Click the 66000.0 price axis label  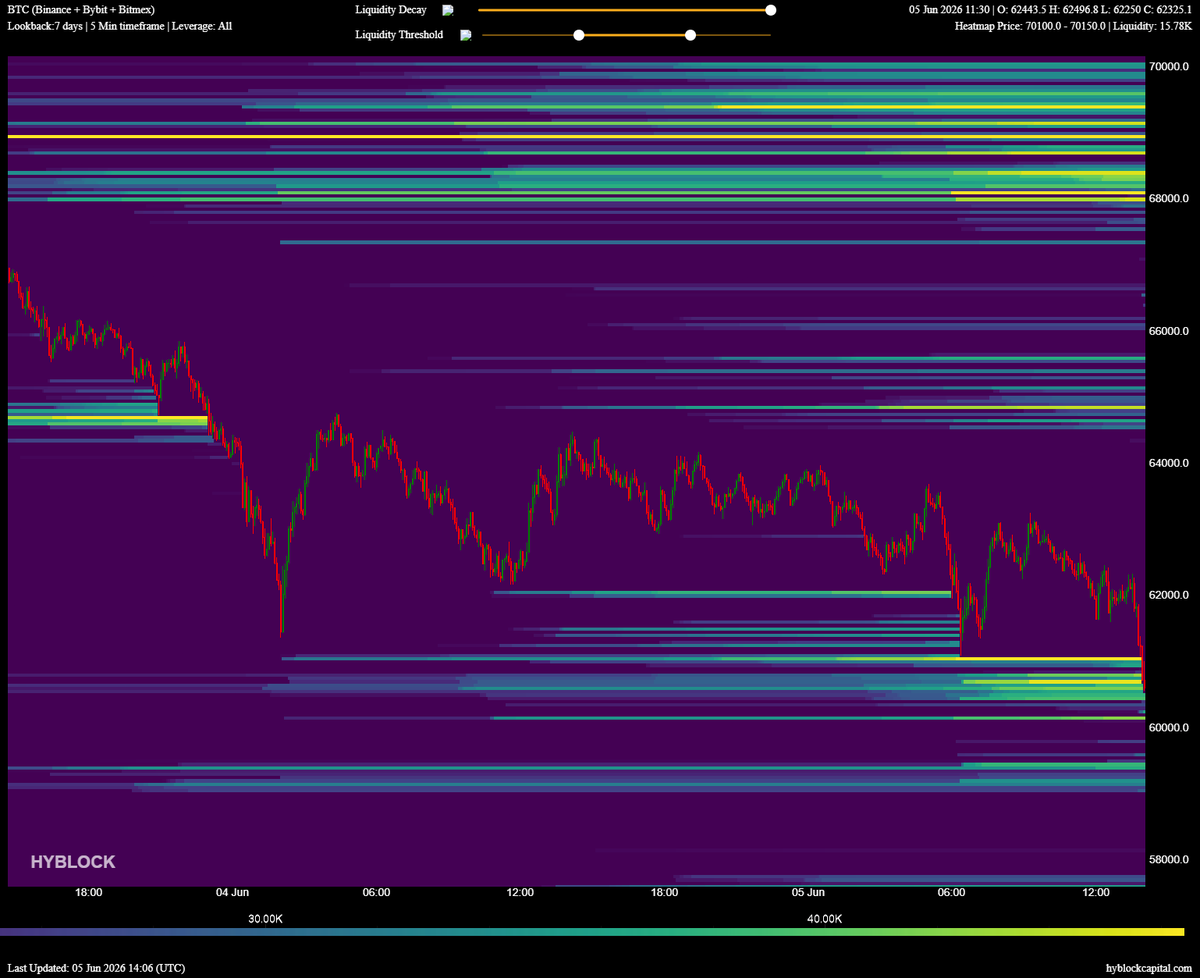click(x=1169, y=331)
